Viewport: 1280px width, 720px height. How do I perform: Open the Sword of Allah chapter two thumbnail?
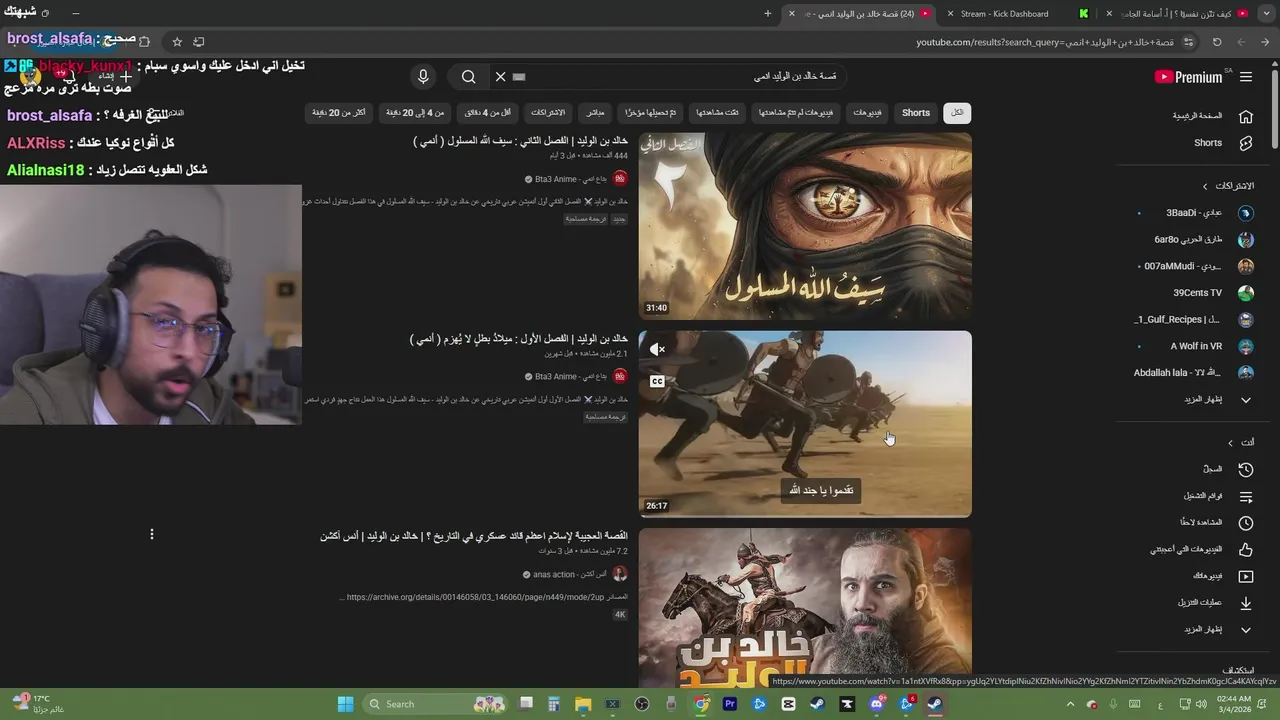(805, 226)
